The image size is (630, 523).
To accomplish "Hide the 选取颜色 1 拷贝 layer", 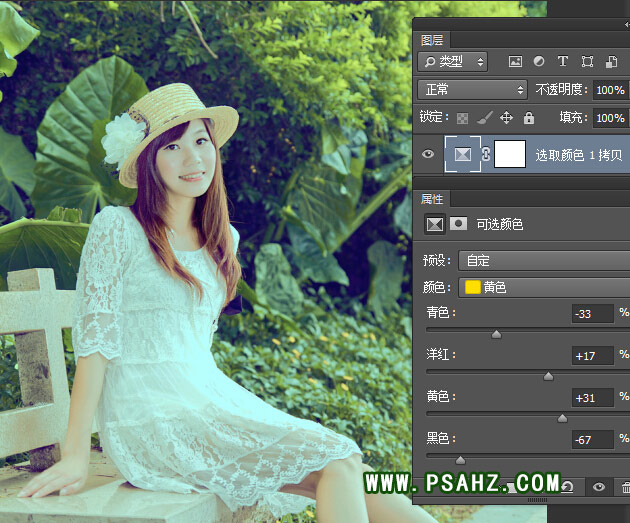I will point(429,154).
